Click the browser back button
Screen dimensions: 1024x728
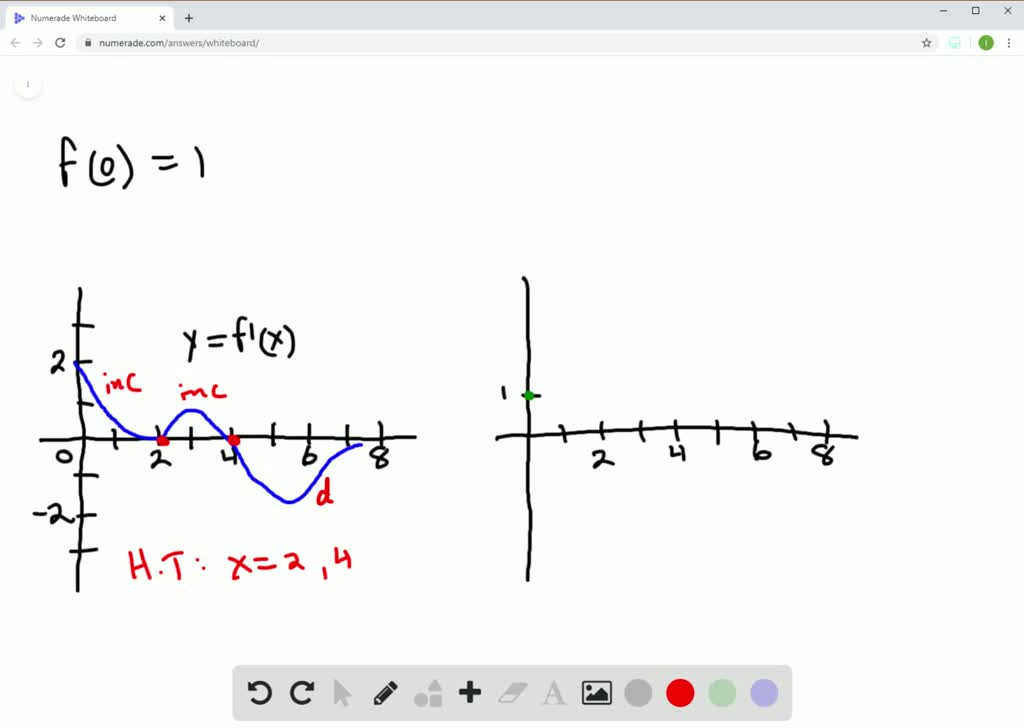[14, 43]
